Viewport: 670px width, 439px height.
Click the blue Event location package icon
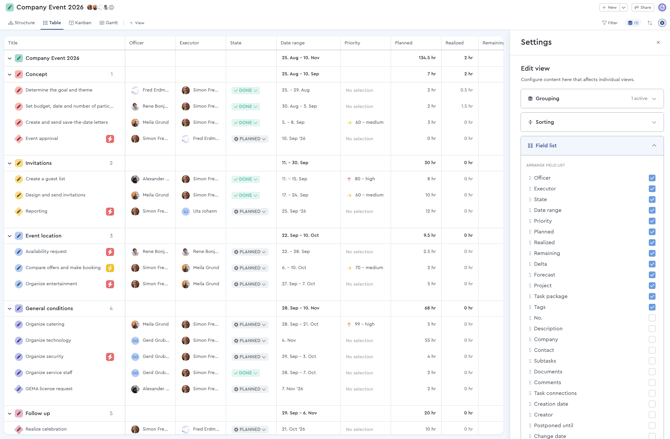tap(19, 236)
